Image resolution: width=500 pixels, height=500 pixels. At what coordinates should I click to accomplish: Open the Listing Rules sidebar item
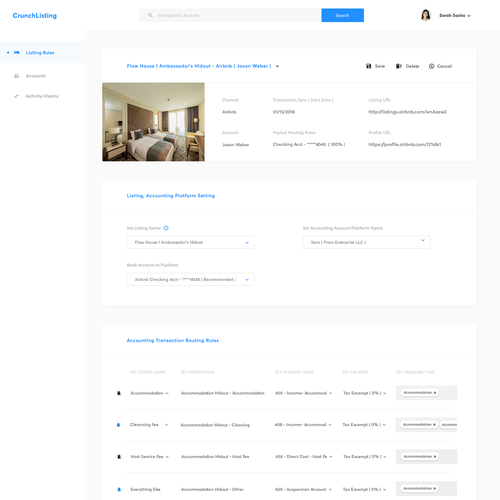coord(42,53)
